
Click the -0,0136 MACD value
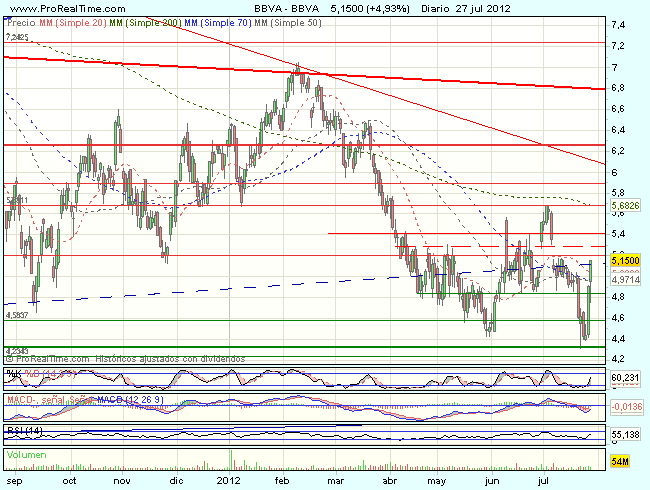coord(626,407)
